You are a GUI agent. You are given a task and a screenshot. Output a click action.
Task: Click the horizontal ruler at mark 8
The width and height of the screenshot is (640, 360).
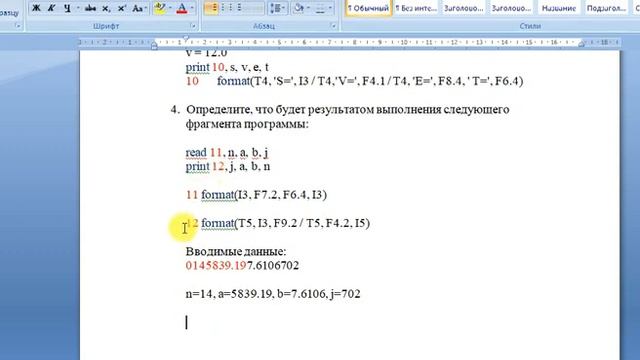(x=354, y=42)
